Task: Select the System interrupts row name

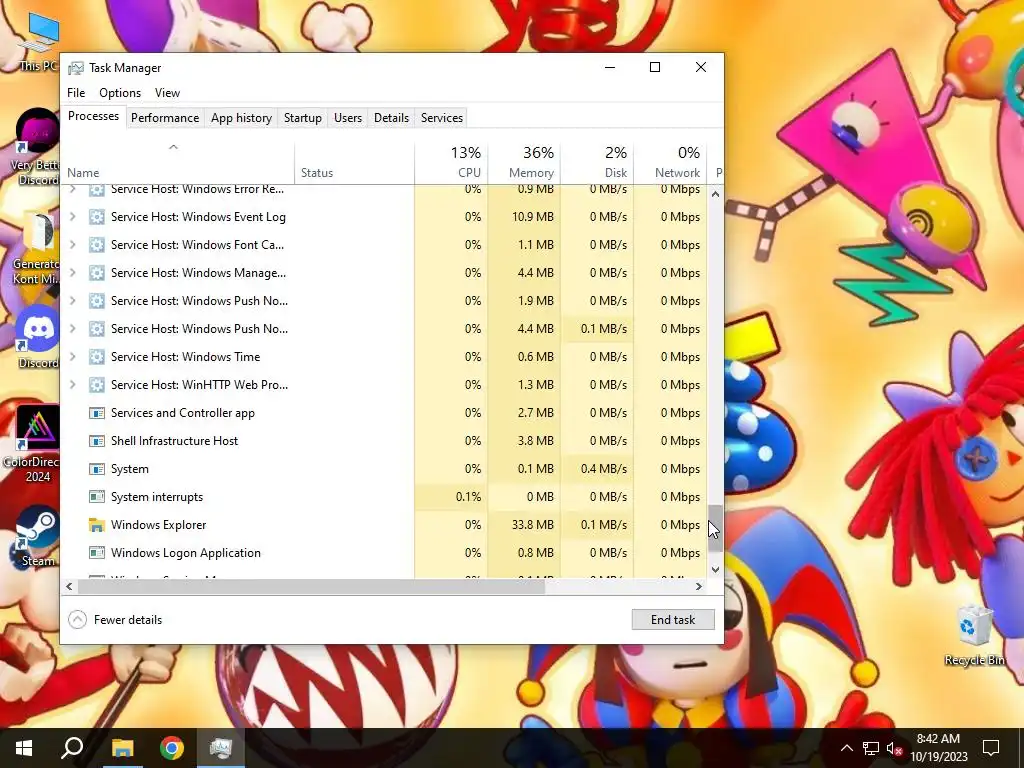Action: 157,497
